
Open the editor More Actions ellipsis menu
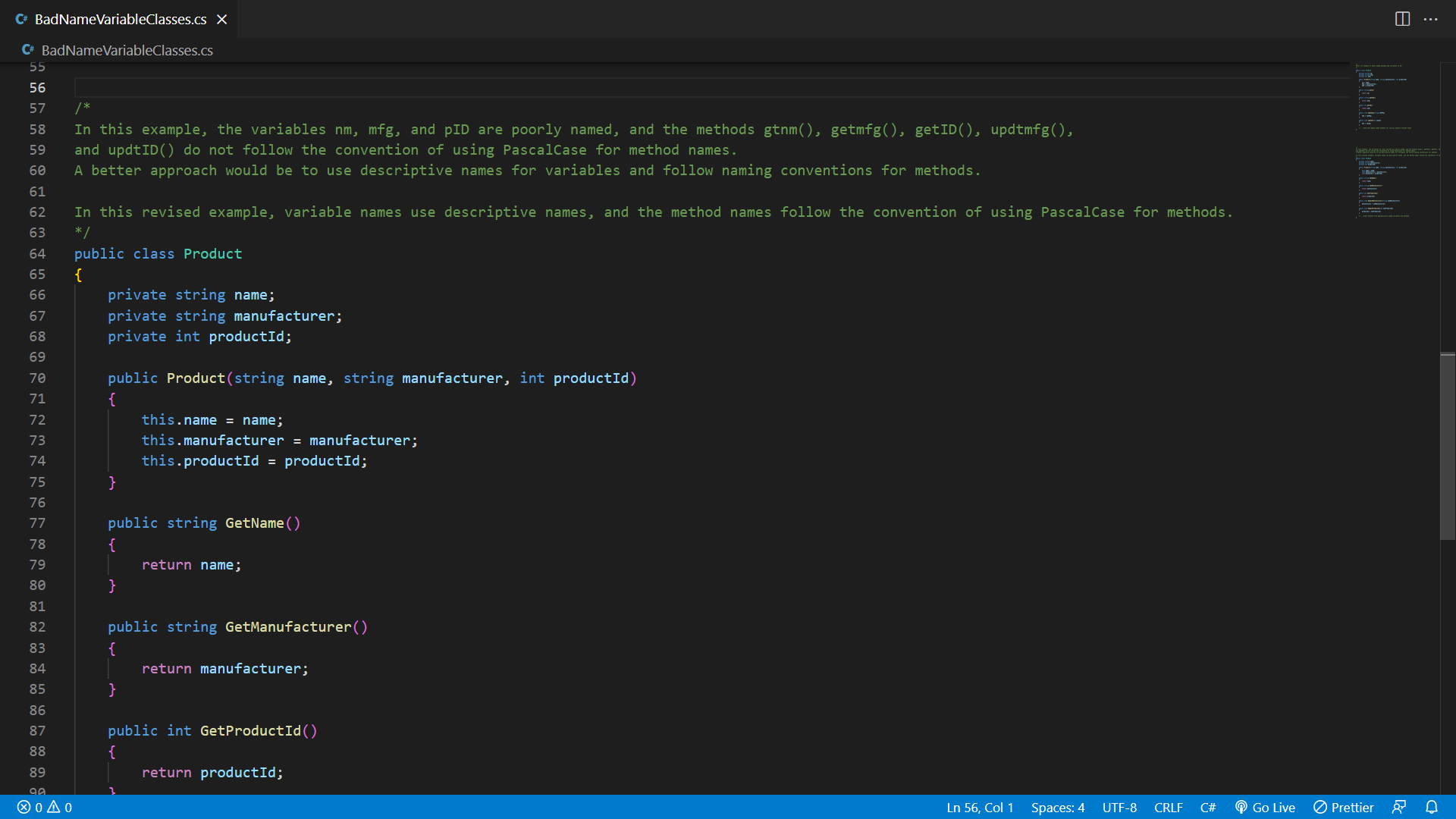pos(1432,19)
